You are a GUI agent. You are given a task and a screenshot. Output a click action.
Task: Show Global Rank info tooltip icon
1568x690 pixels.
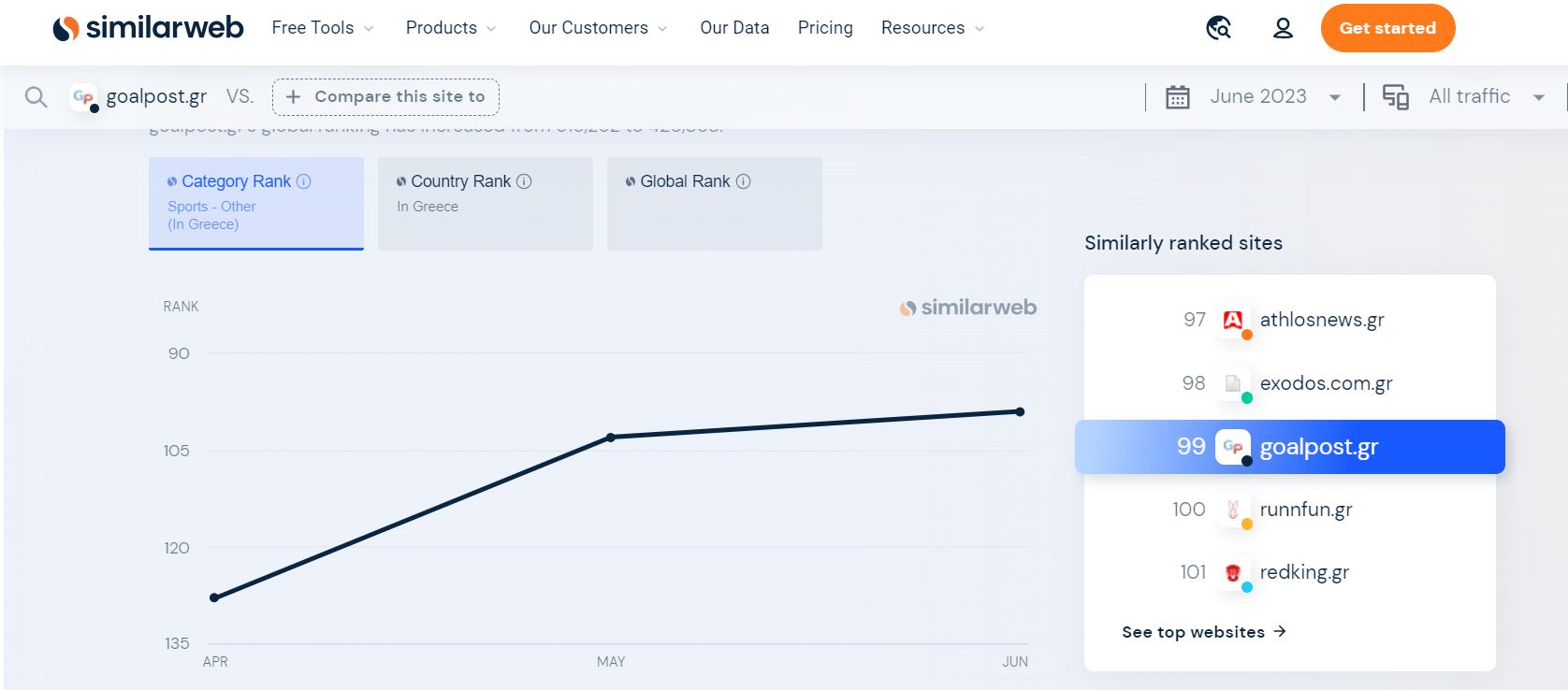[743, 181]
